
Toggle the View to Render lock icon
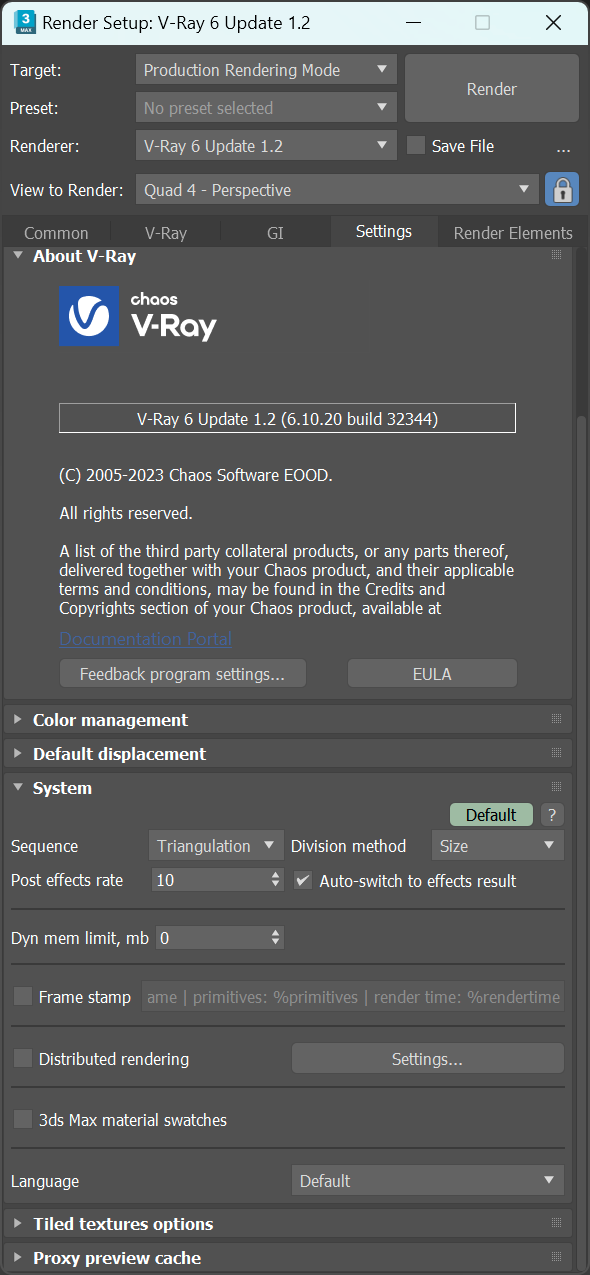(562, 190)
